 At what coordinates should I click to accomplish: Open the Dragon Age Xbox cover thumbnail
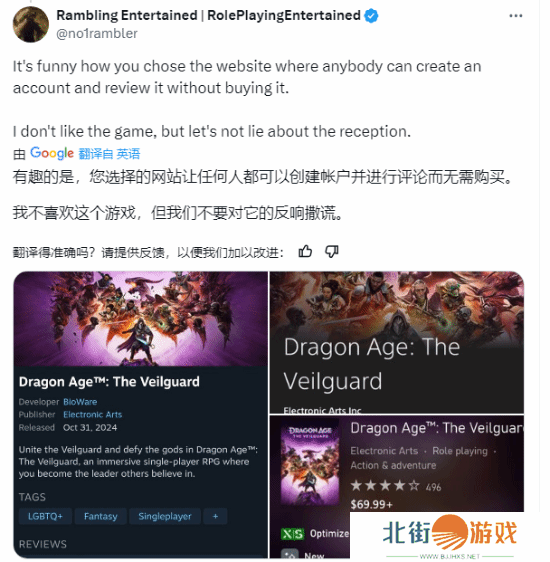[x=310, y=464]
